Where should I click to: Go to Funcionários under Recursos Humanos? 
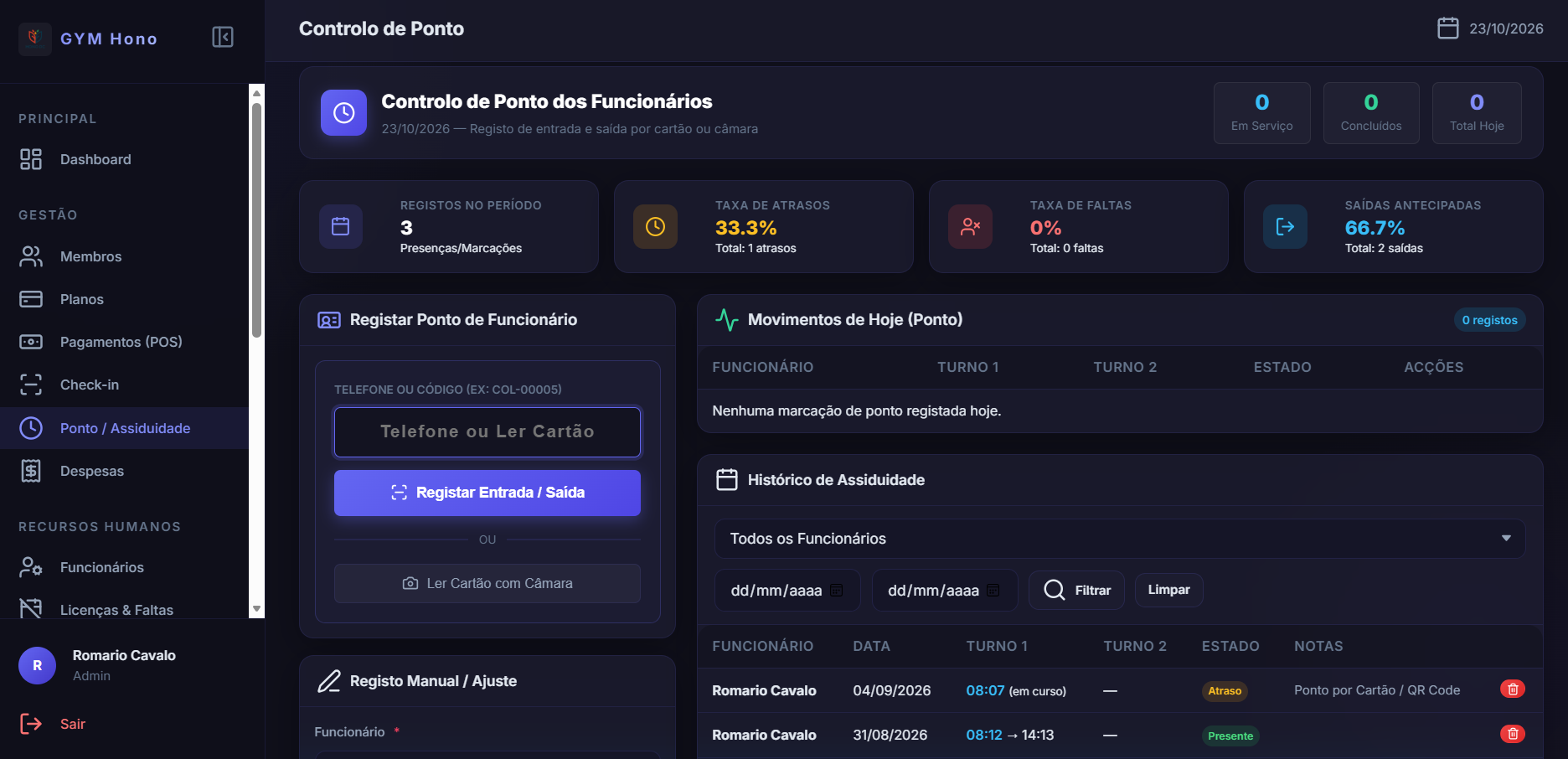click(124, 567)
